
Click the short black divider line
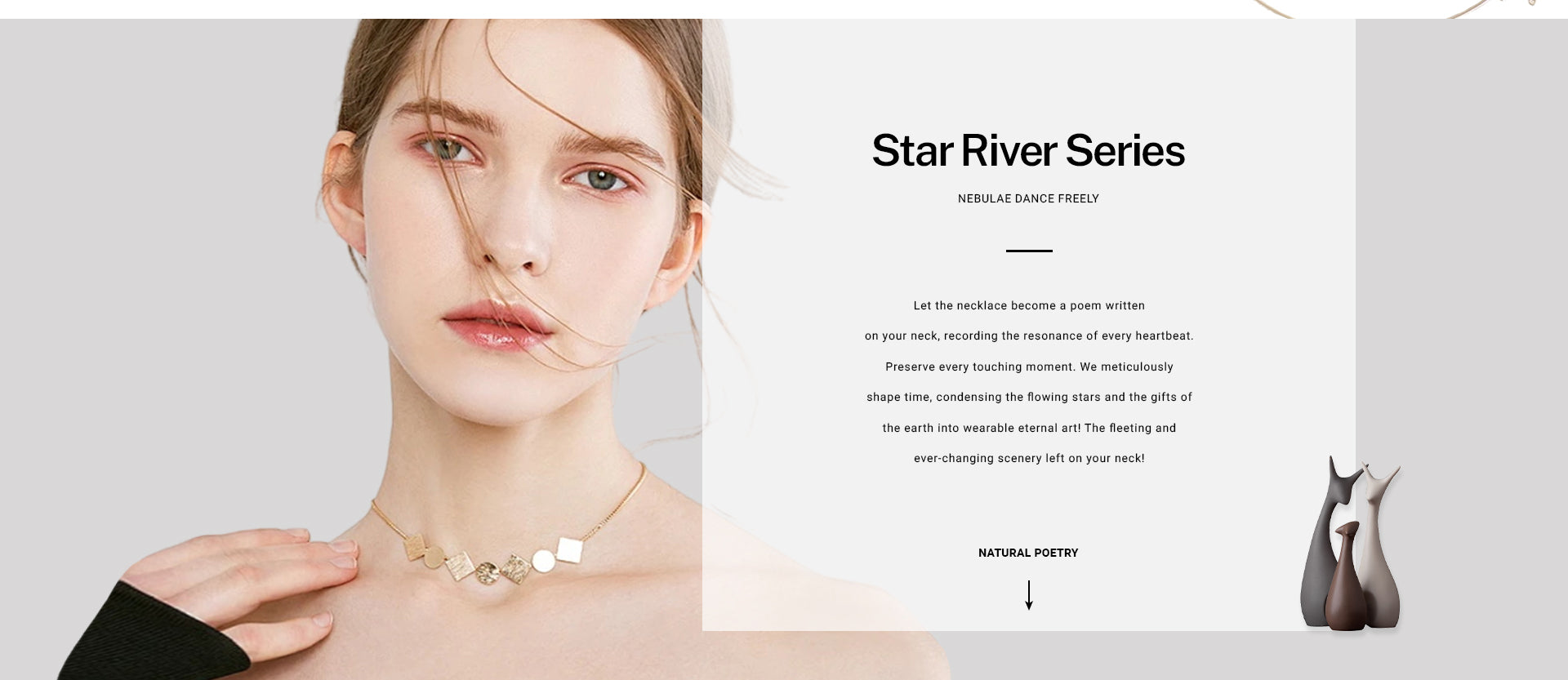coord(1029,251)
